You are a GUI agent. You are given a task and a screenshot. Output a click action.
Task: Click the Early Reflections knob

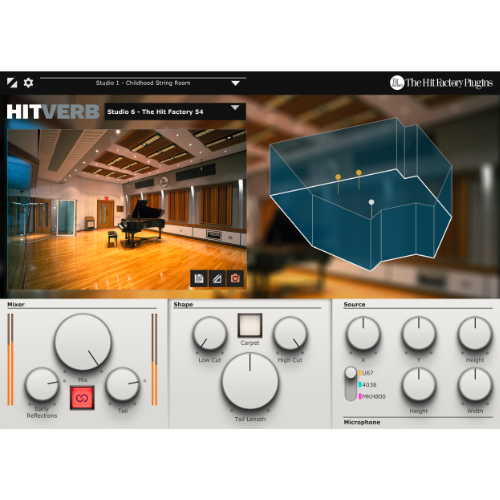42,384
